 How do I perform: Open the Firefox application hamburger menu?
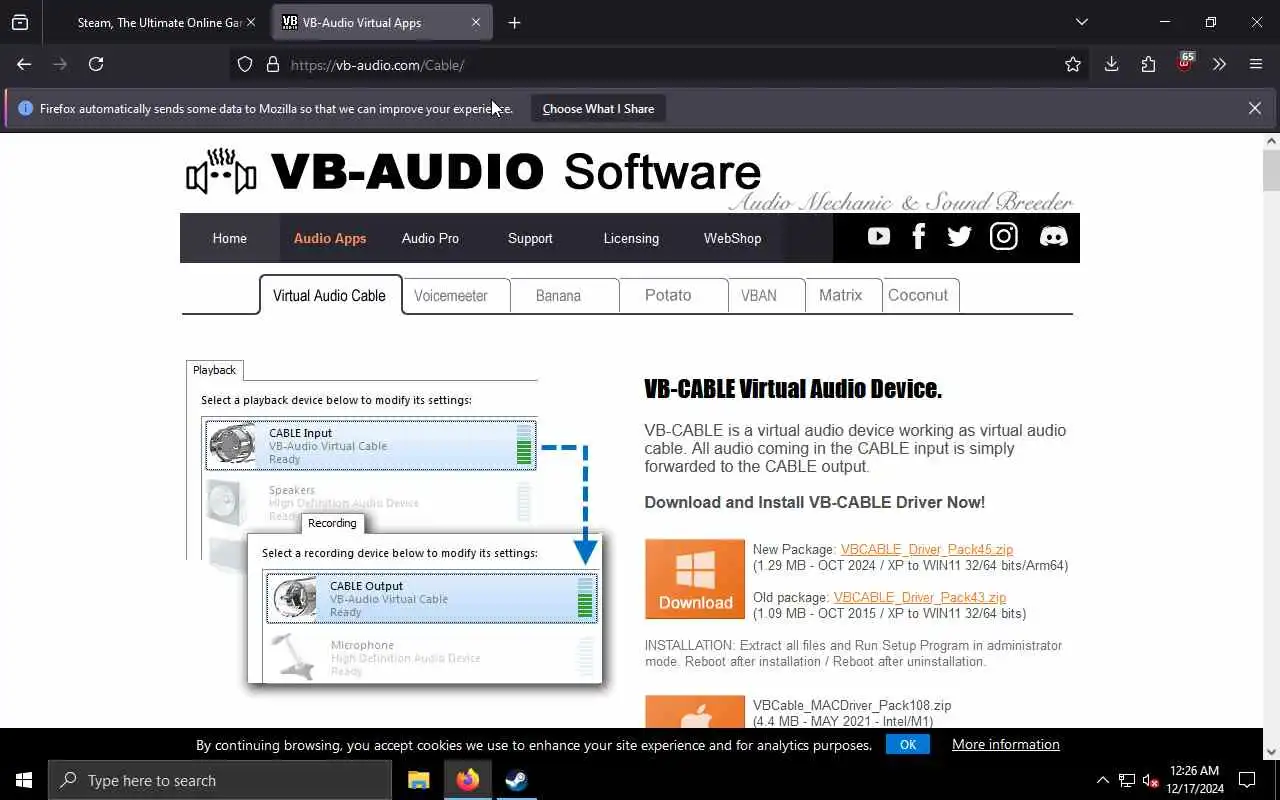(x=1256, y=64)
